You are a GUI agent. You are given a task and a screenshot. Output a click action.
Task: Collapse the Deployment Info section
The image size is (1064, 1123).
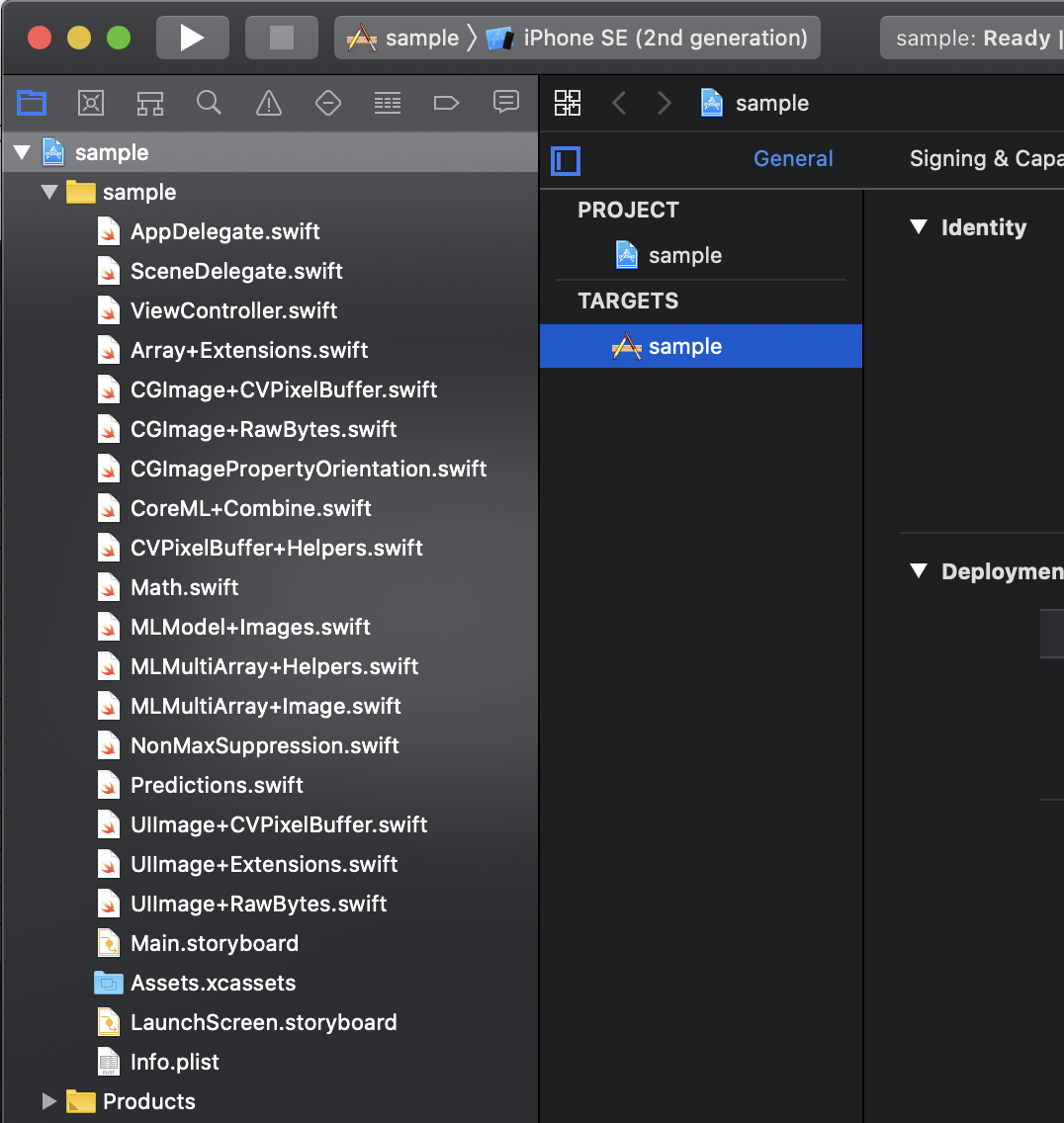(919, 570)
